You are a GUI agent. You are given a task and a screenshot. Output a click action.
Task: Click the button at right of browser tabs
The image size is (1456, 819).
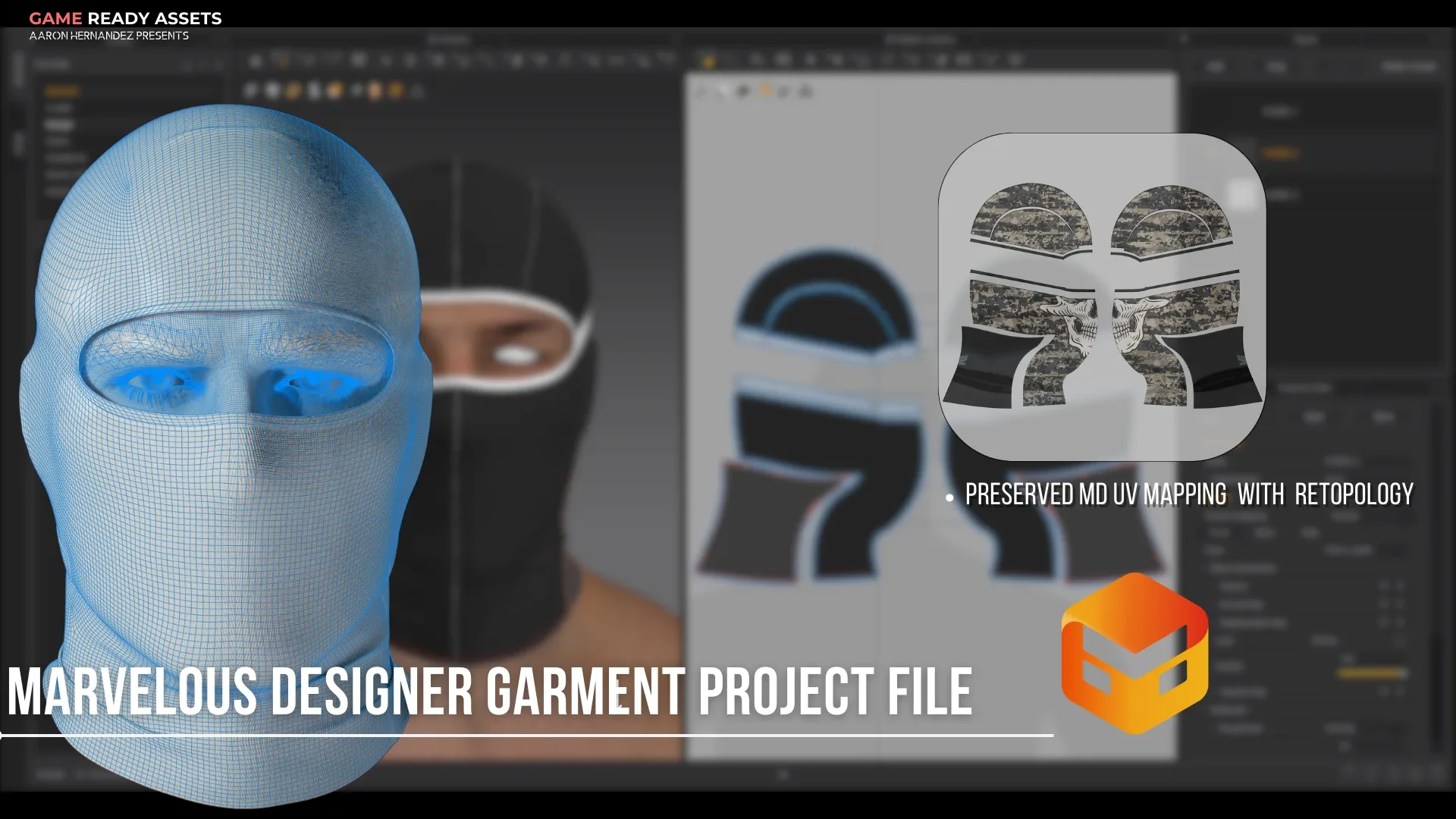click(1408, 67)
